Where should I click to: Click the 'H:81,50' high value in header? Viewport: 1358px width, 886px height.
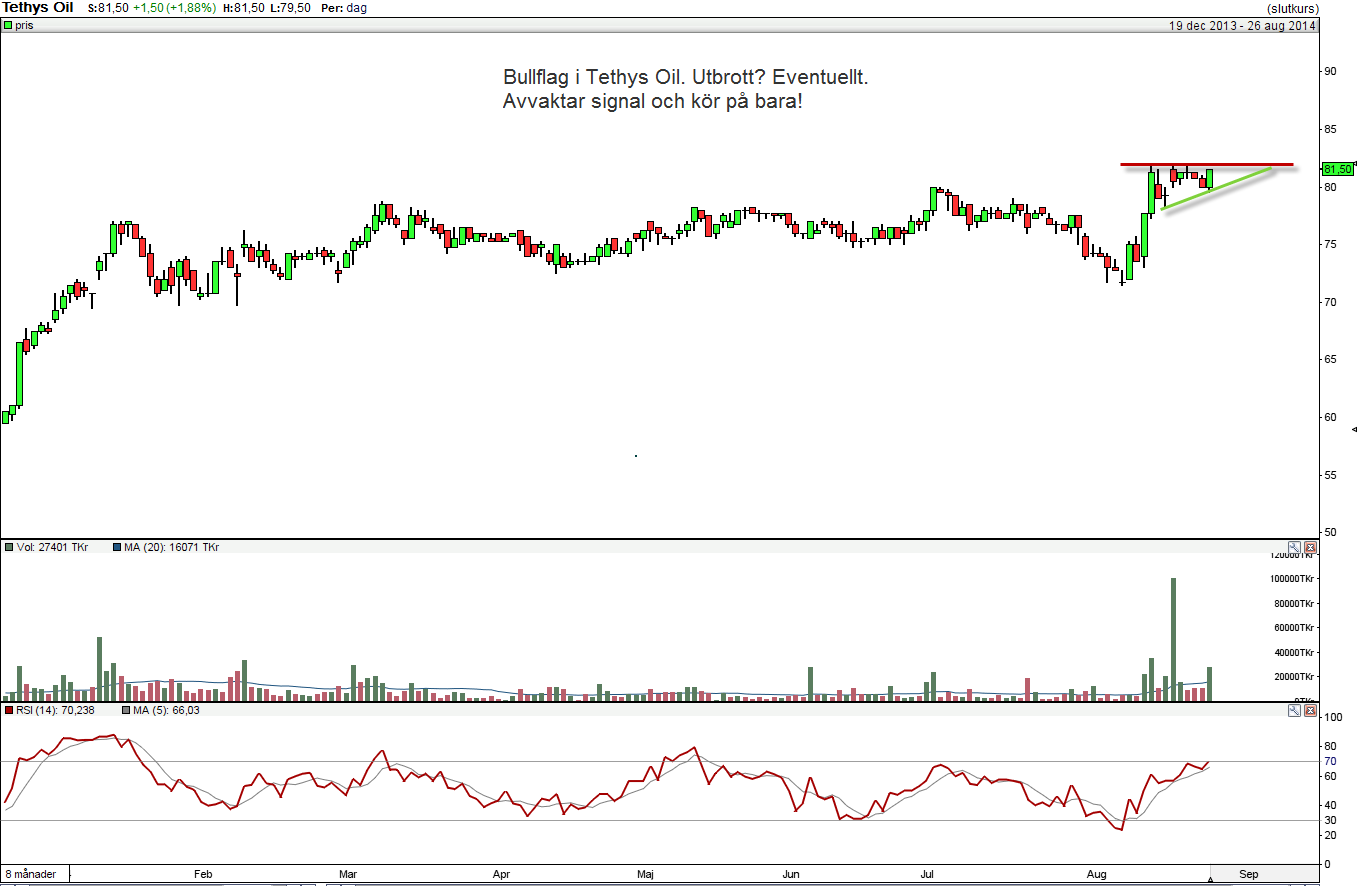coord(245,8)
